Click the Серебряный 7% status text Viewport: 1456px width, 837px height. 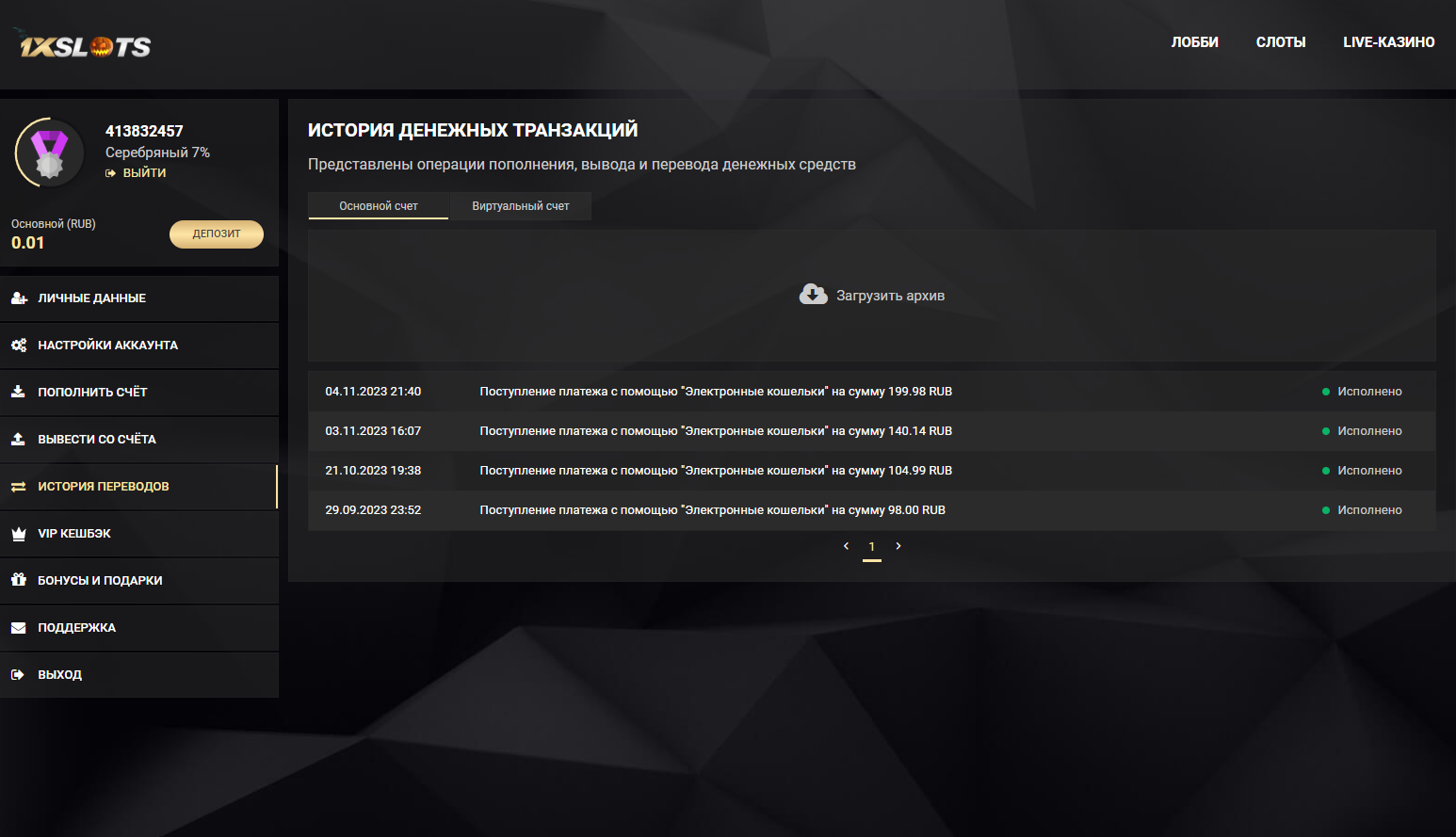pyautogui.click(x=157, y=153)
